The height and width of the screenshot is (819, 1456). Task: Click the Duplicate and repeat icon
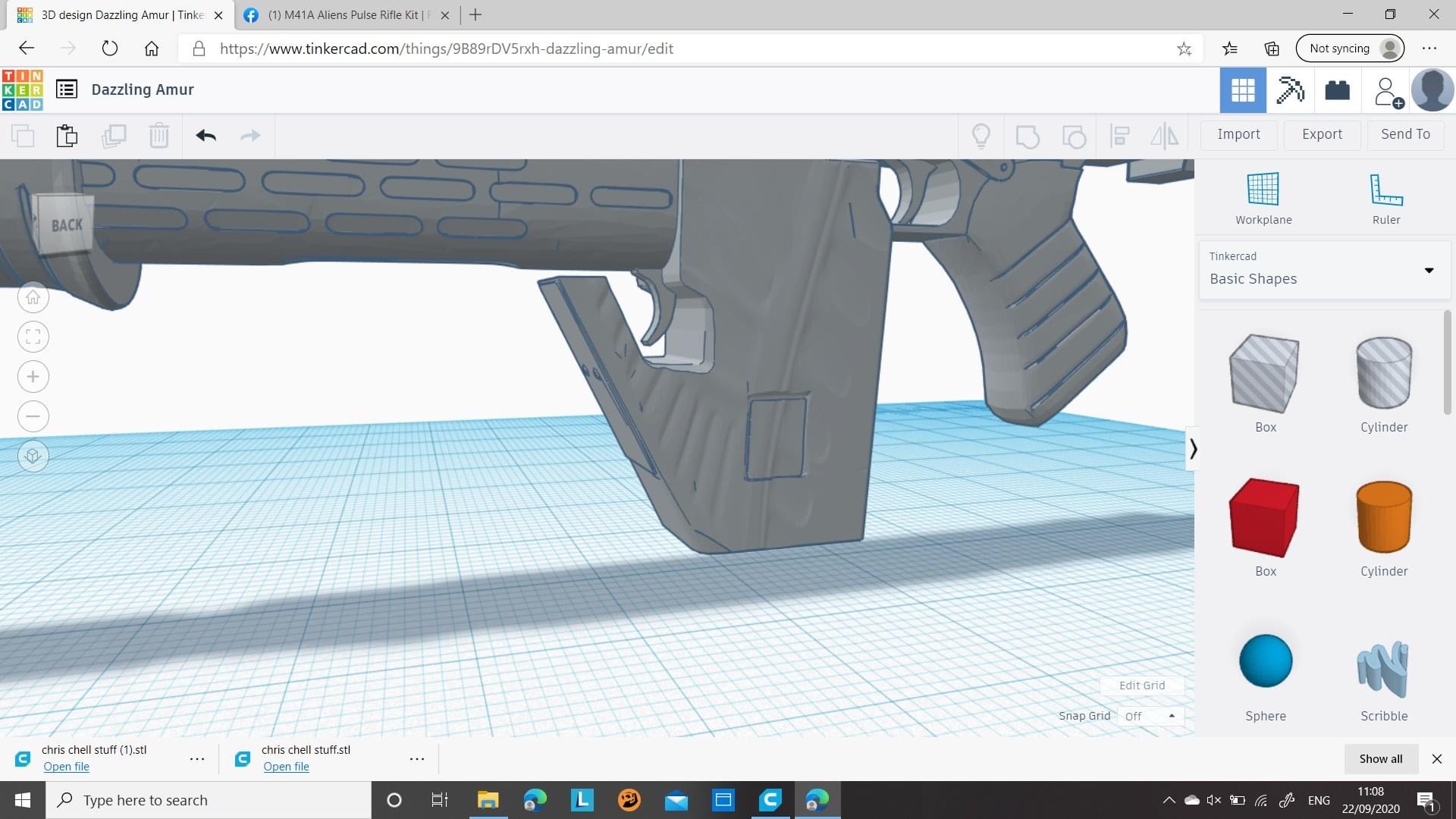point(114,136)
